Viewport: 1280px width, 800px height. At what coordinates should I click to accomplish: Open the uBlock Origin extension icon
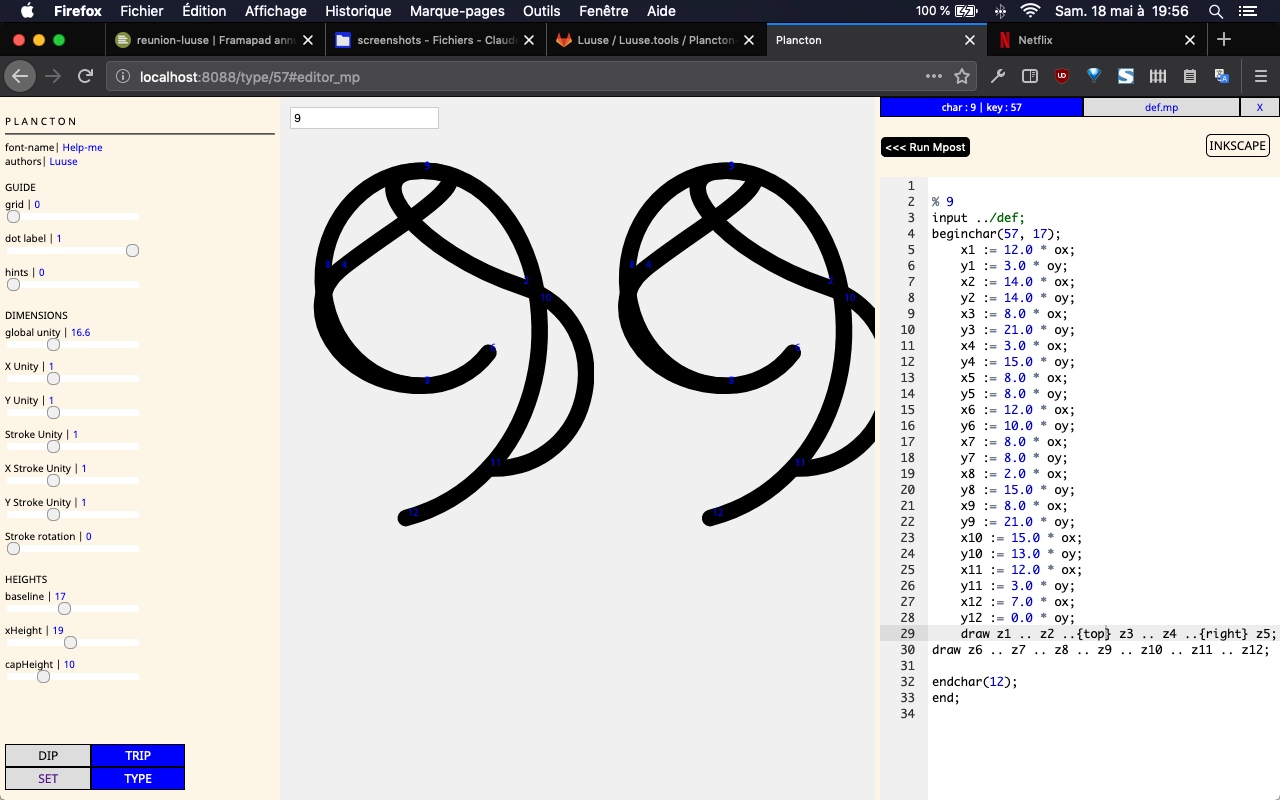point(1062,76)
